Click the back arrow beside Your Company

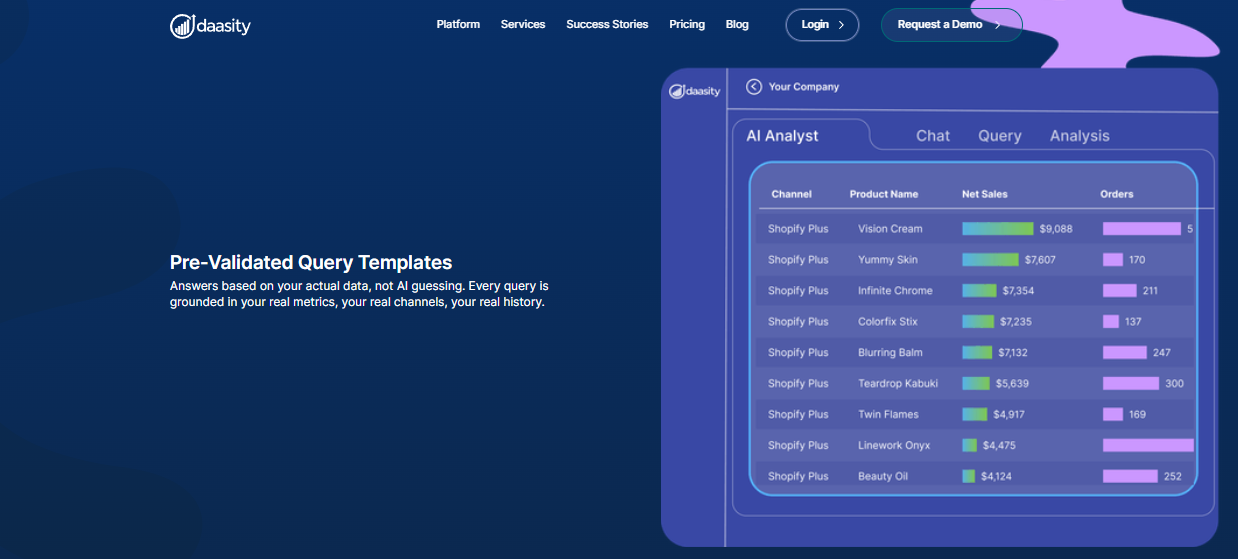[x=754, y=87]
